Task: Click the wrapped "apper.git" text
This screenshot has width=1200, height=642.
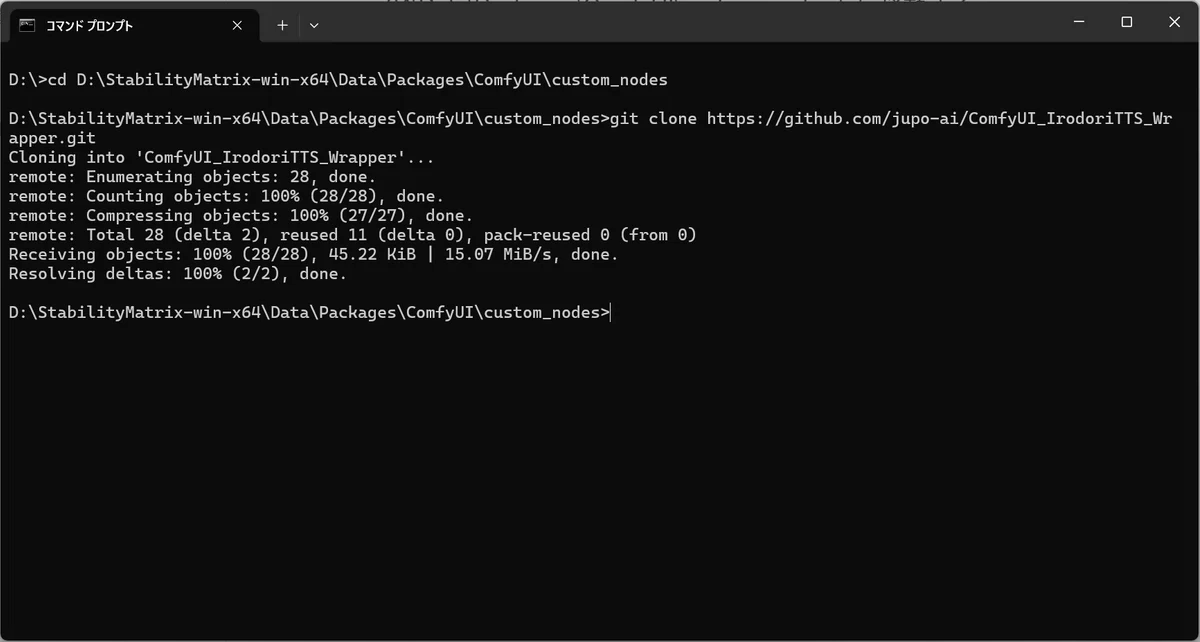Action: [52, 138]
